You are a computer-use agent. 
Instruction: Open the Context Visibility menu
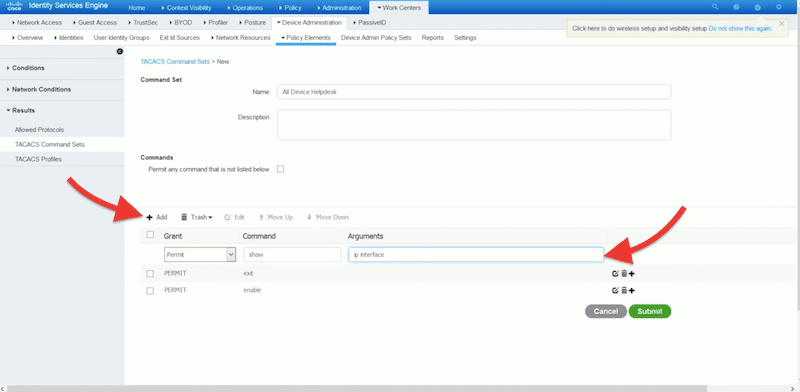186,8
